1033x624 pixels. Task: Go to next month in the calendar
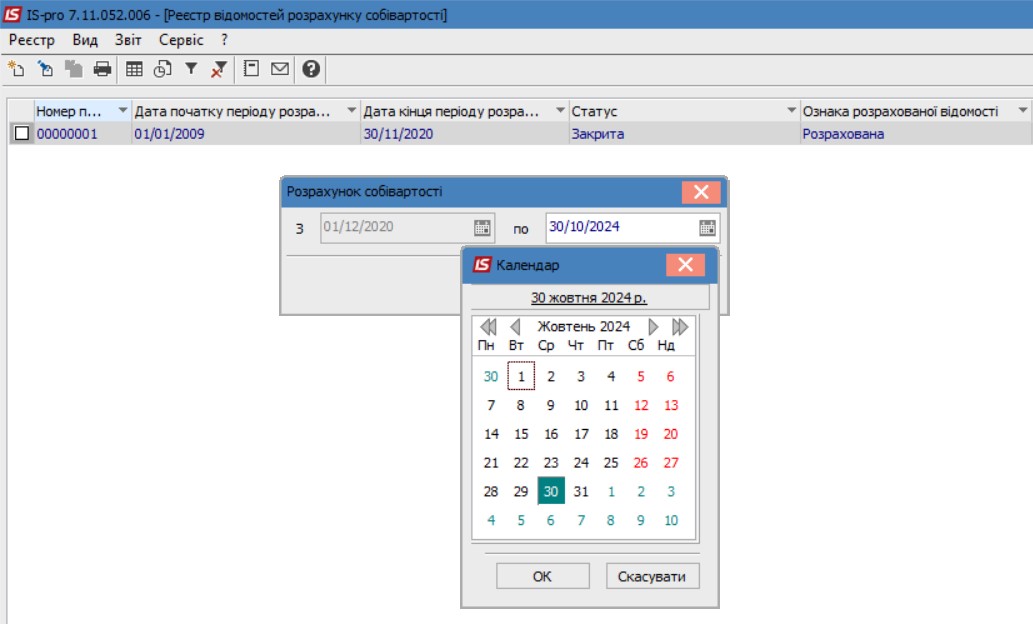pos(653,327)
